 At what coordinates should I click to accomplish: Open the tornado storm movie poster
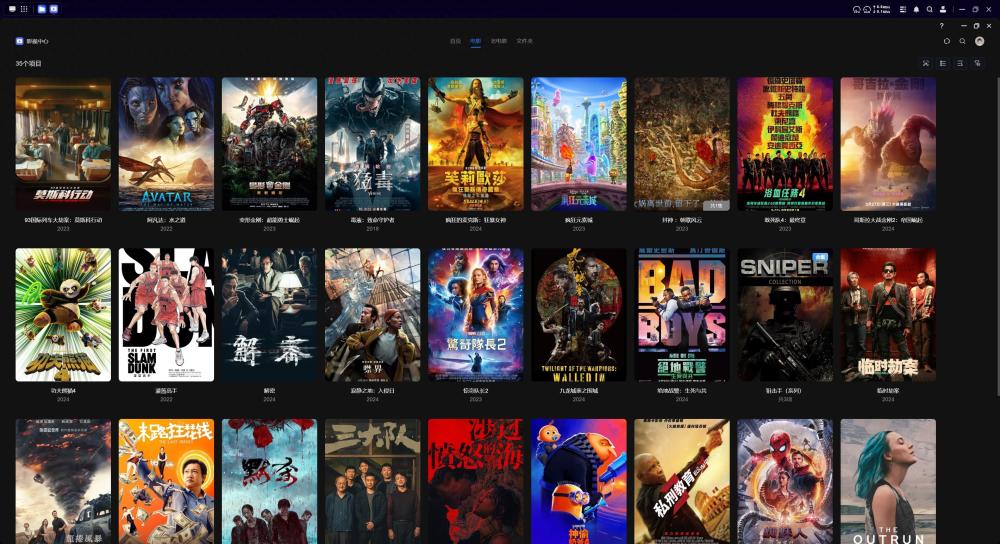pos(63,482)
